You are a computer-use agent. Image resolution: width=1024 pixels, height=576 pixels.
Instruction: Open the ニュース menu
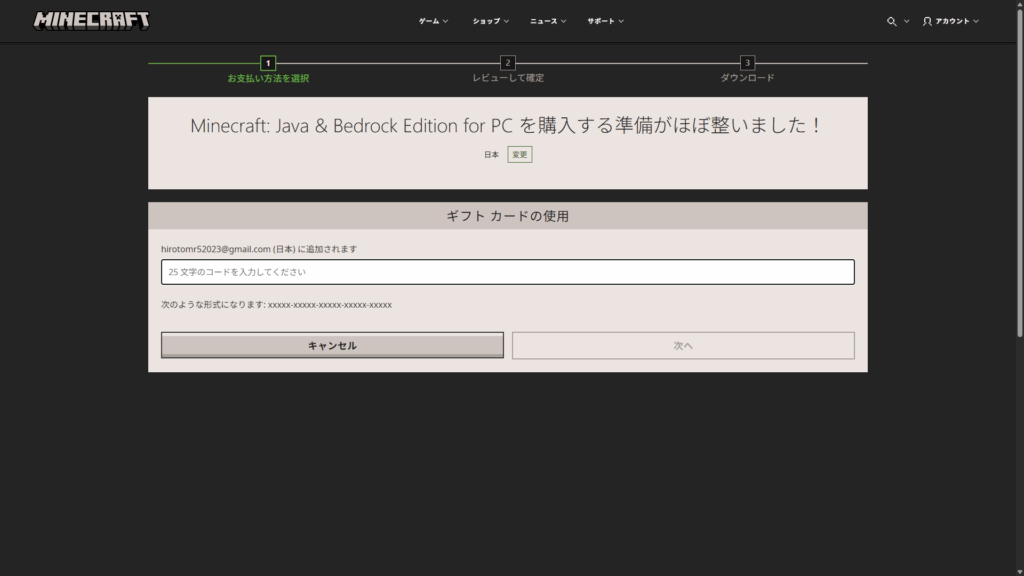[548, 22]
